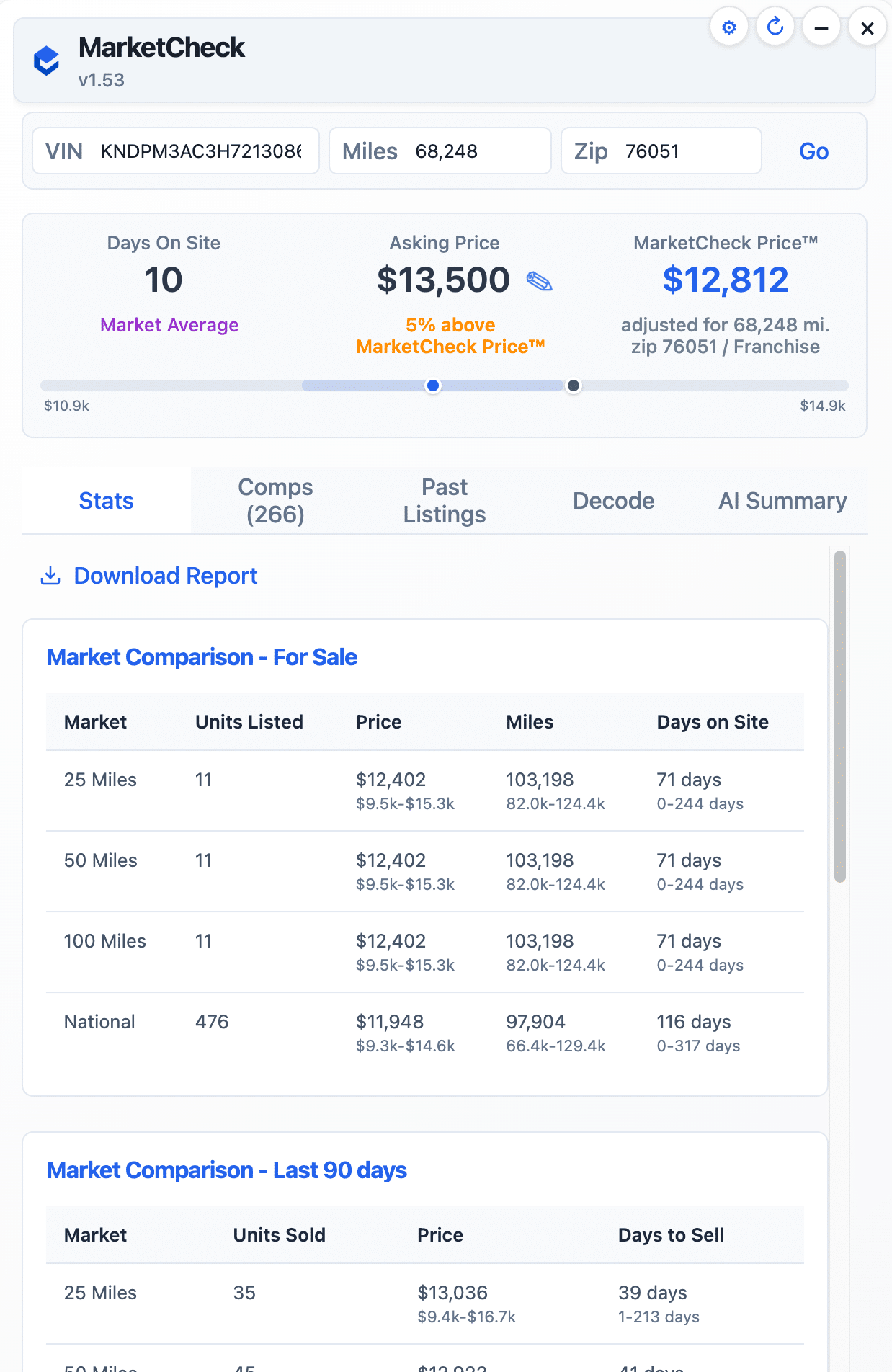Click the $13,036 sold price value

(452, 1293)
